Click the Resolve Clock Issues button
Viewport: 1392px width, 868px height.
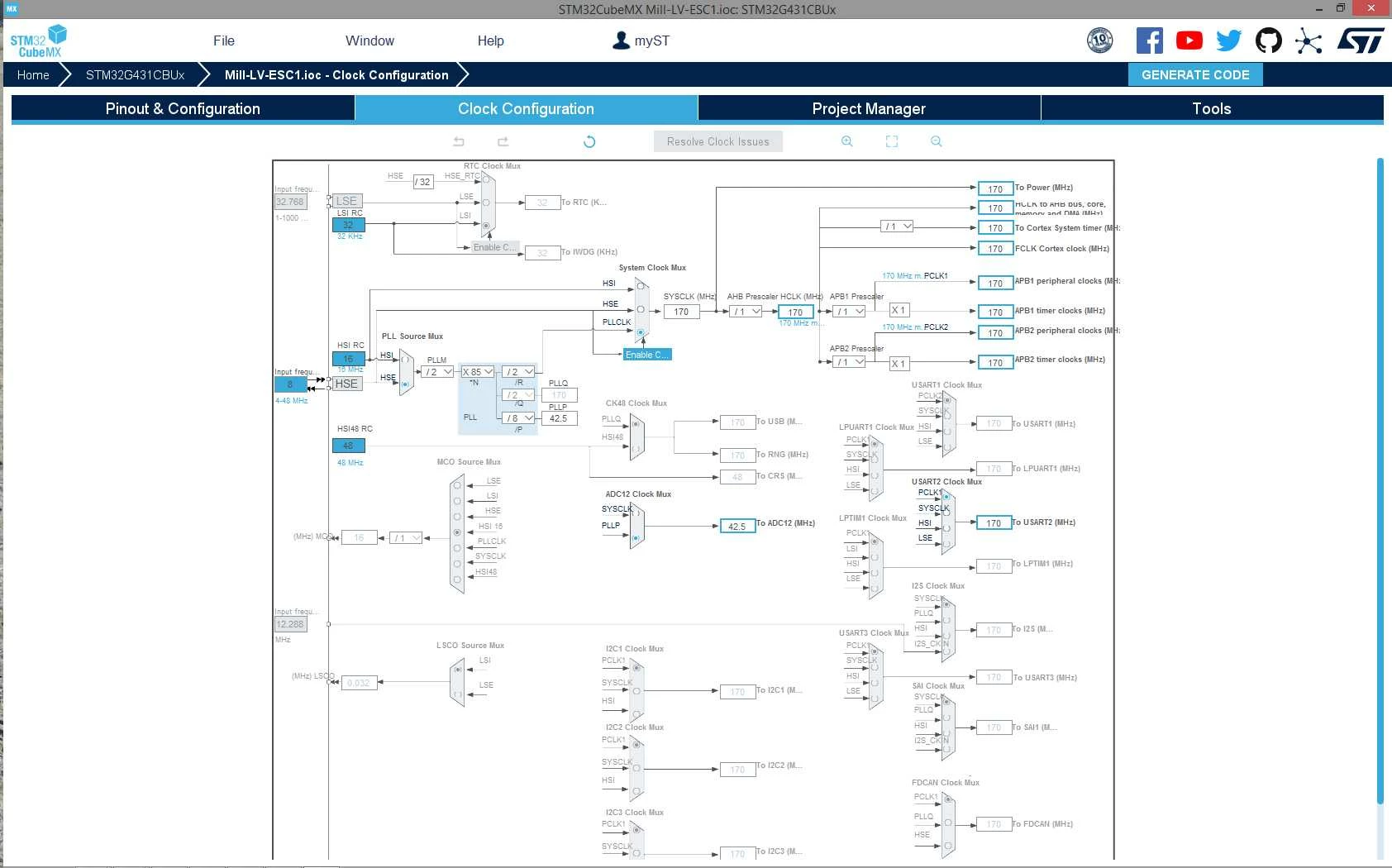718,141
